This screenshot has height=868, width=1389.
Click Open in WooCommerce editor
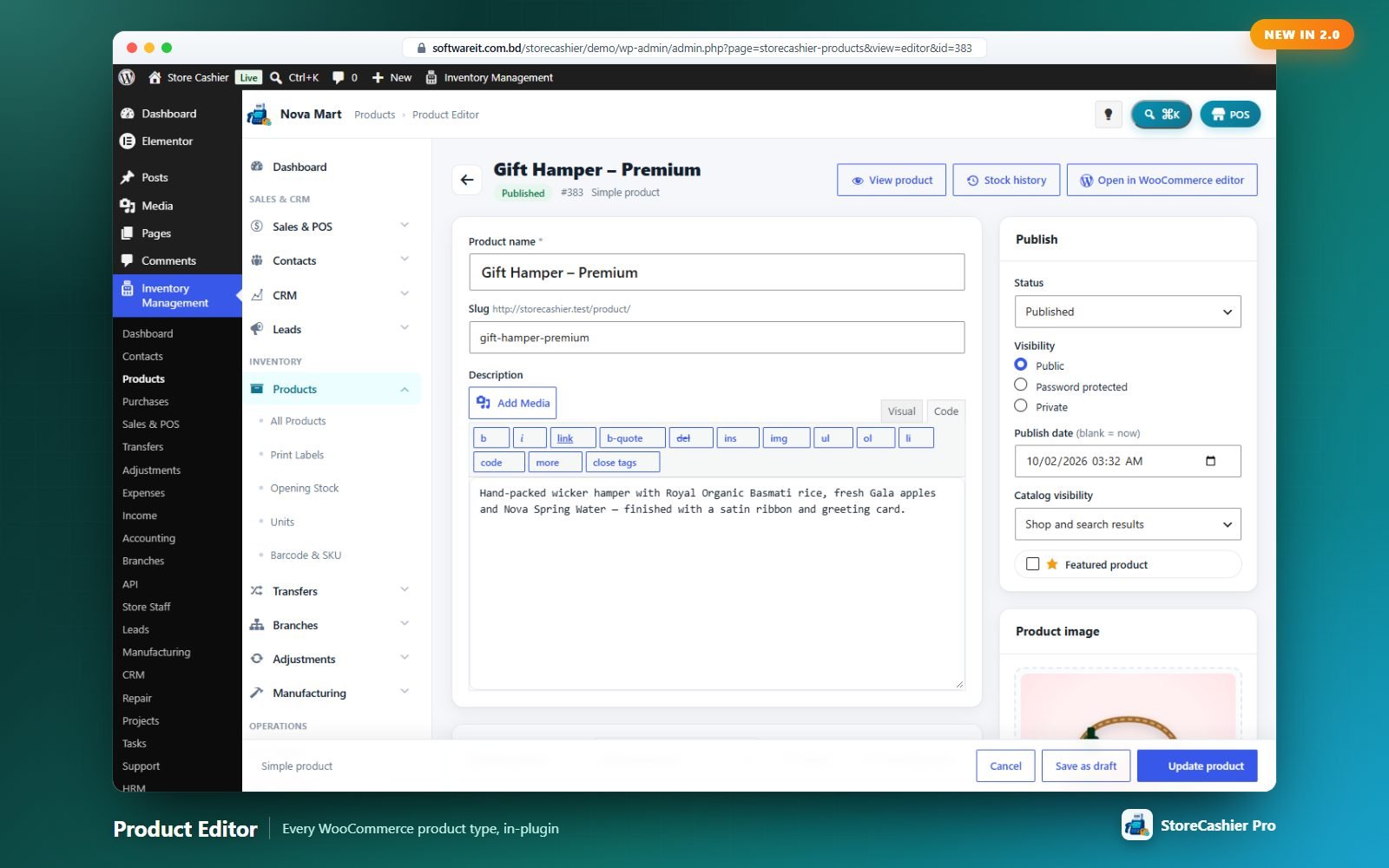[x=1162, y=181]
